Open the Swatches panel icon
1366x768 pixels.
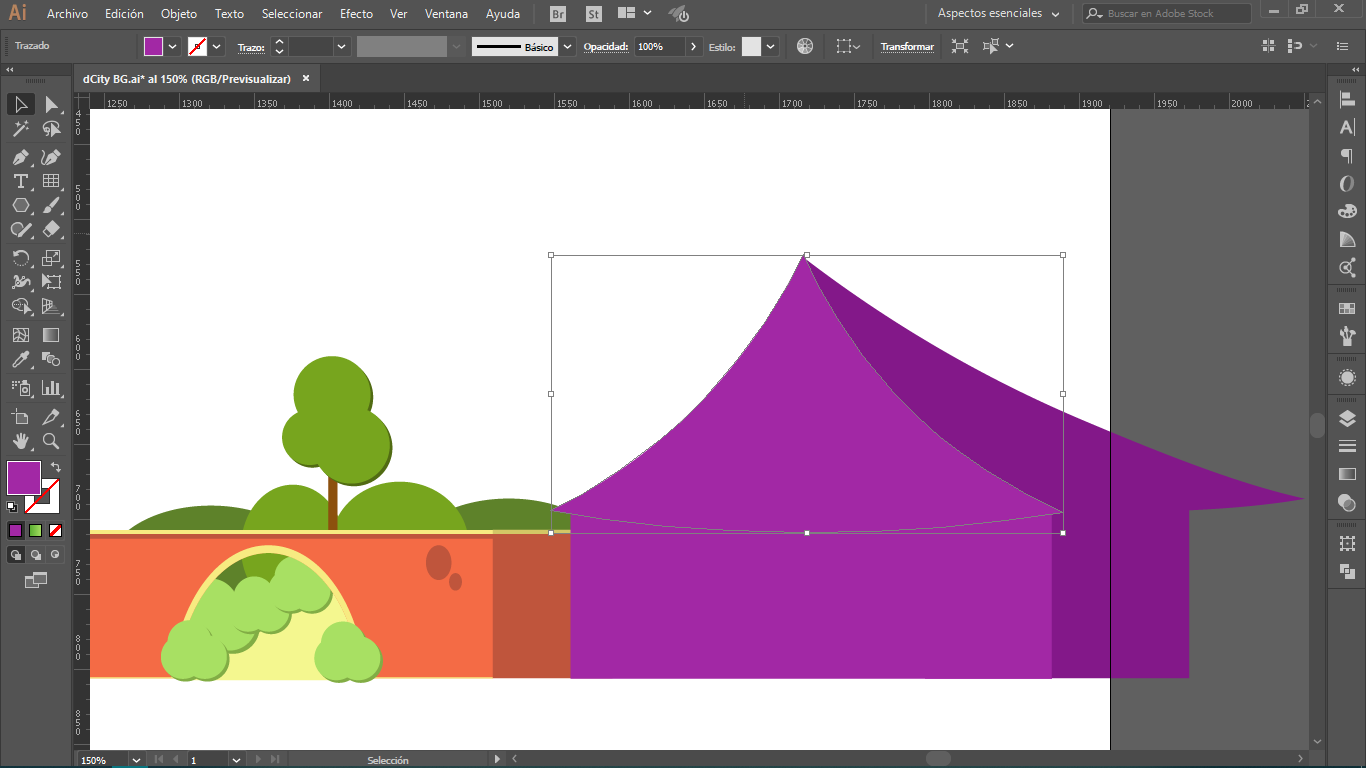[x=1347, y=308]
